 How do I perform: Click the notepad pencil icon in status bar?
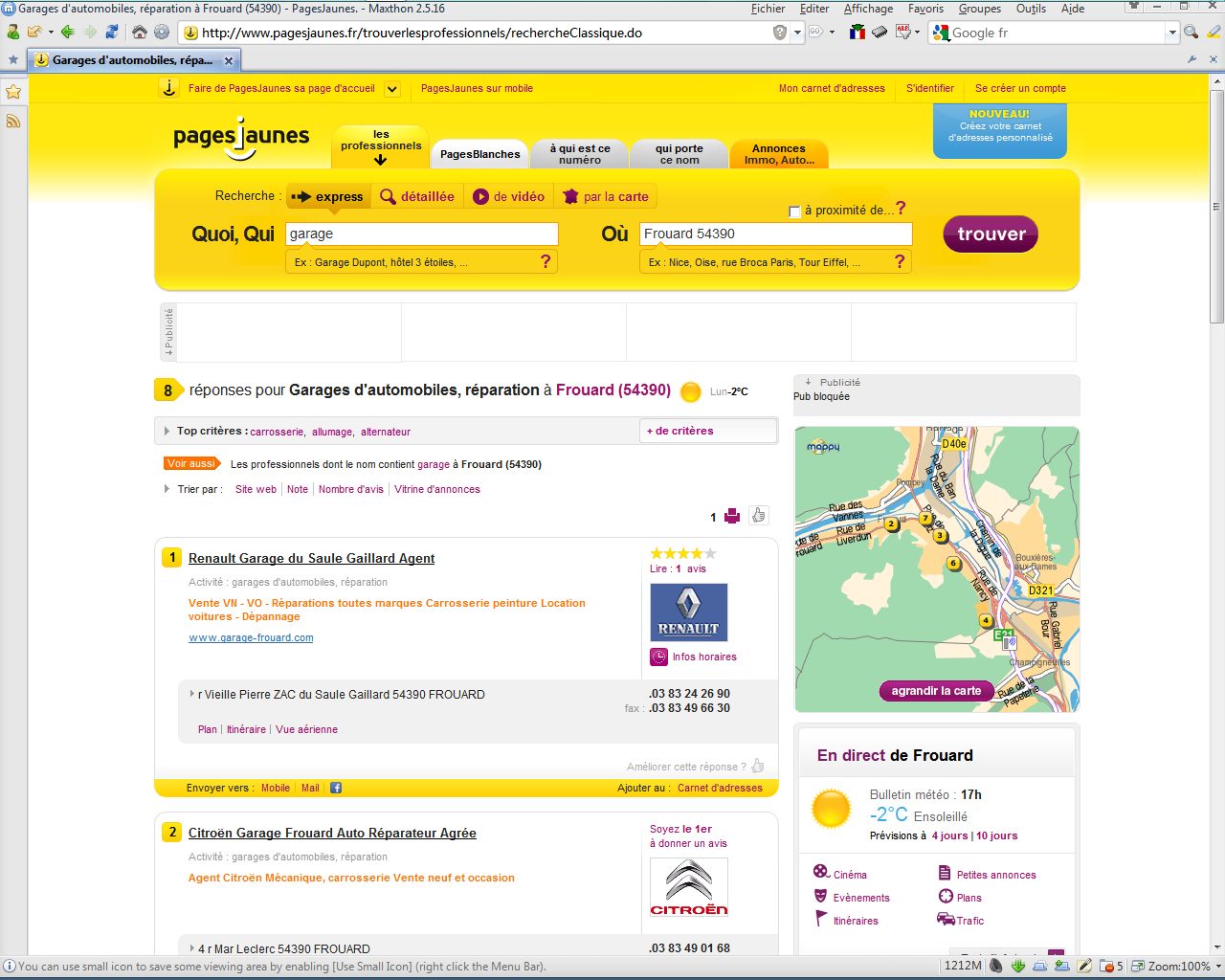tap(1084, 966)
